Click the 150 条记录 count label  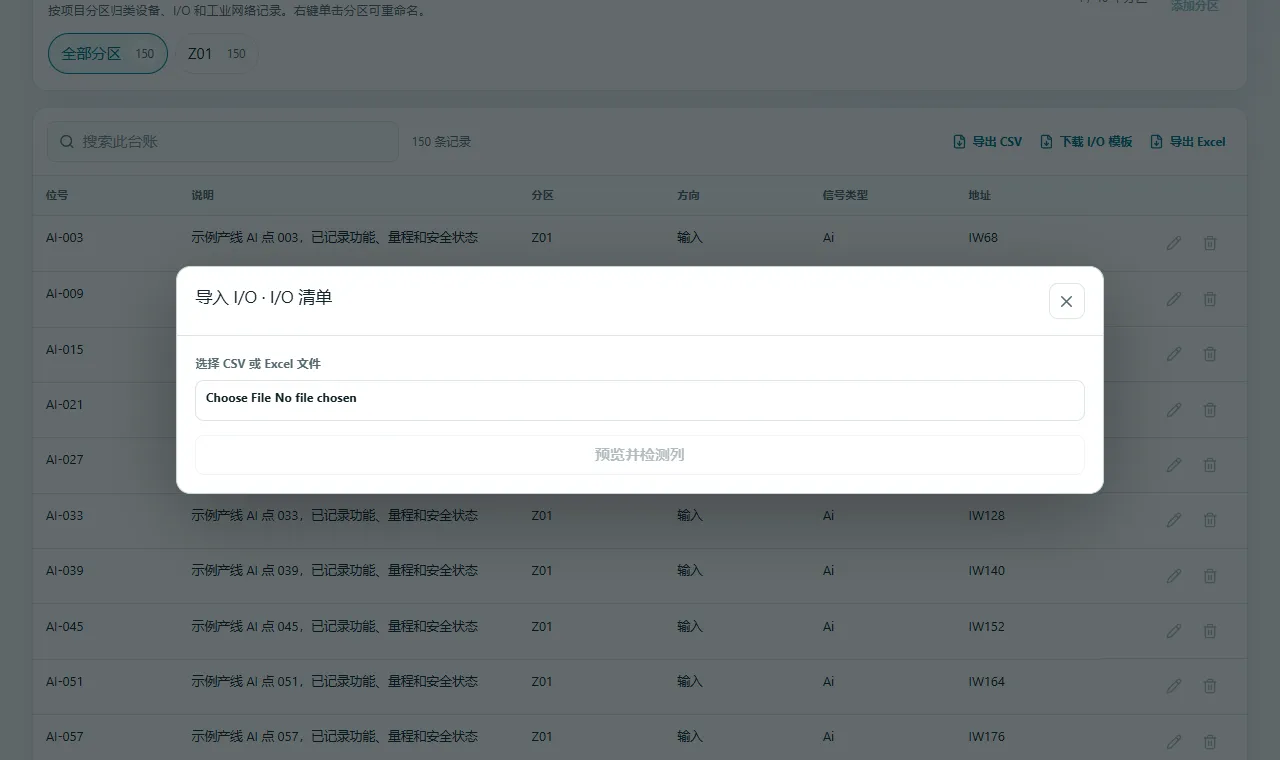(x=441, y=142)
